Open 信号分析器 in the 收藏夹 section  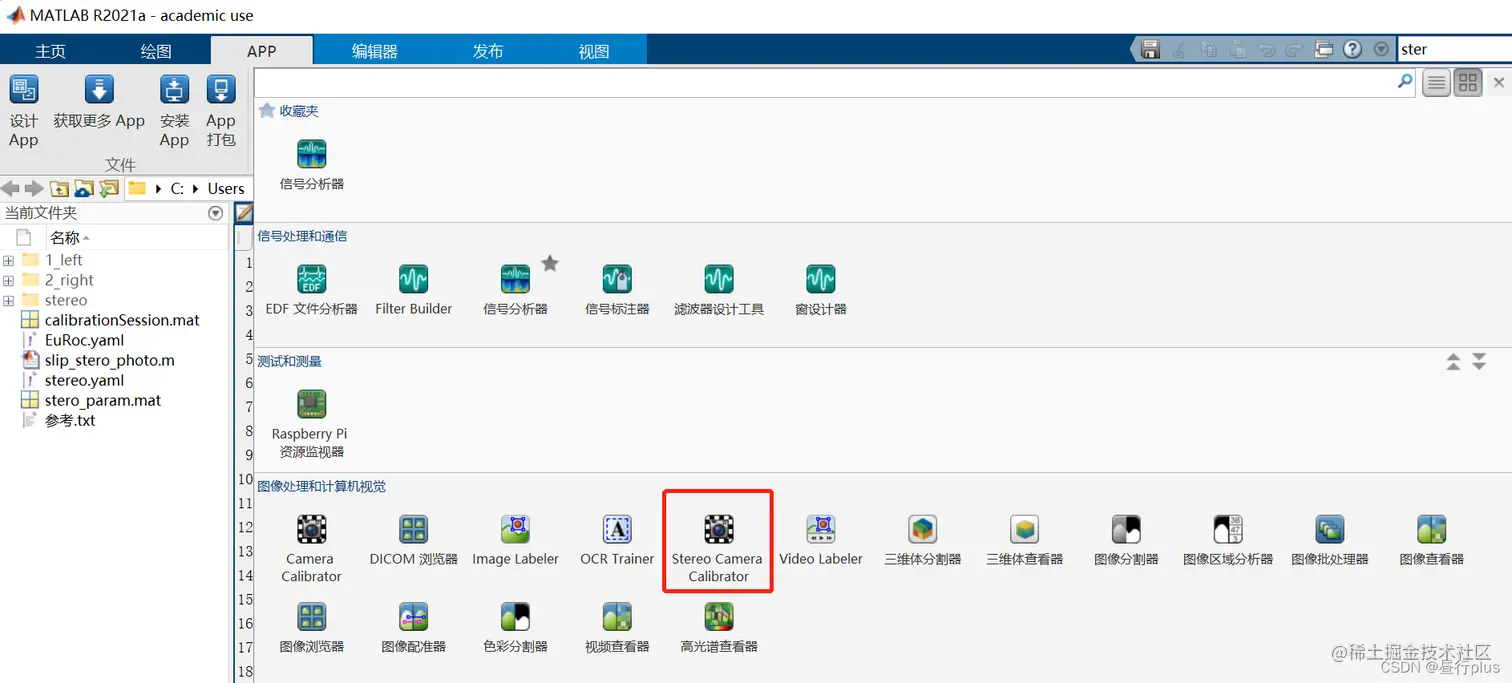click(311, 165)
